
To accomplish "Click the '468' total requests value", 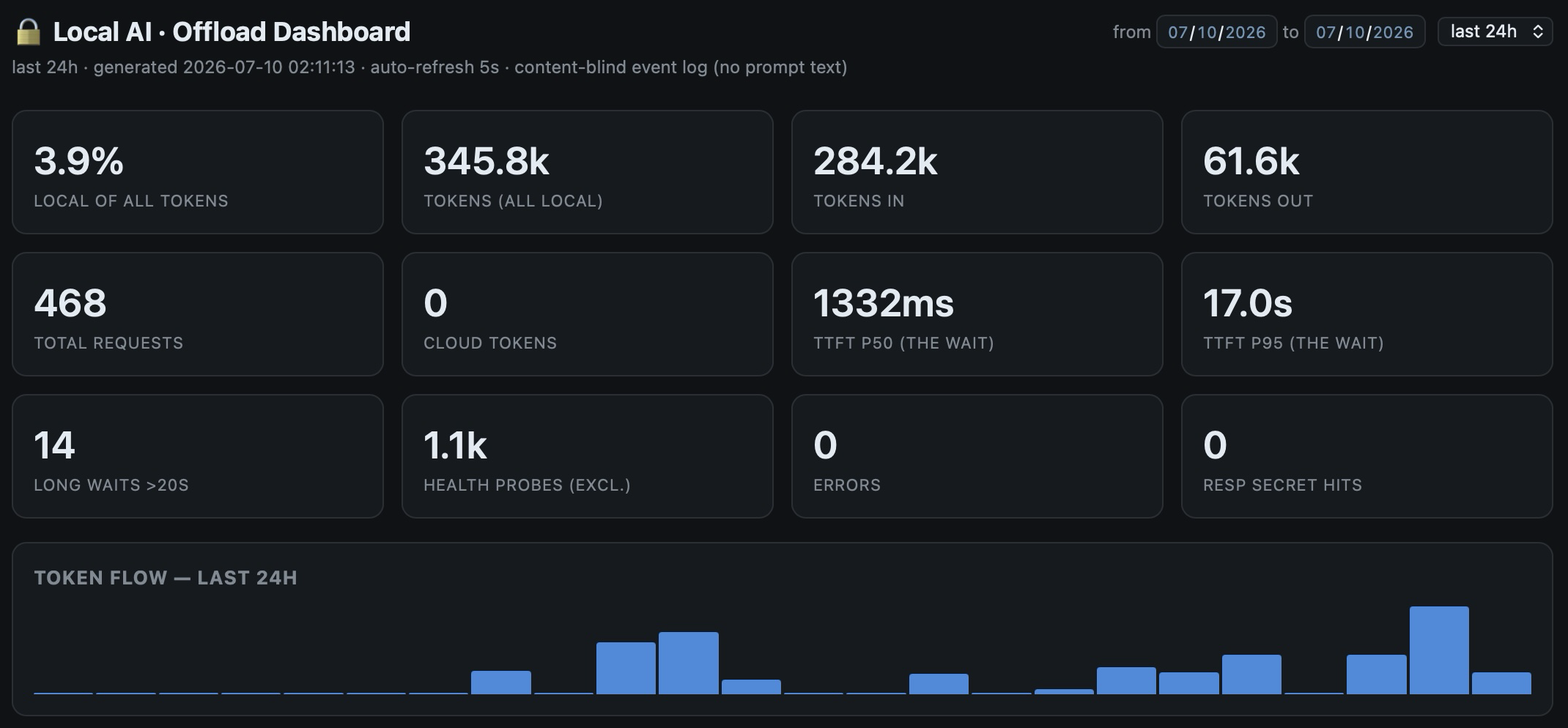I will [70, 303].
